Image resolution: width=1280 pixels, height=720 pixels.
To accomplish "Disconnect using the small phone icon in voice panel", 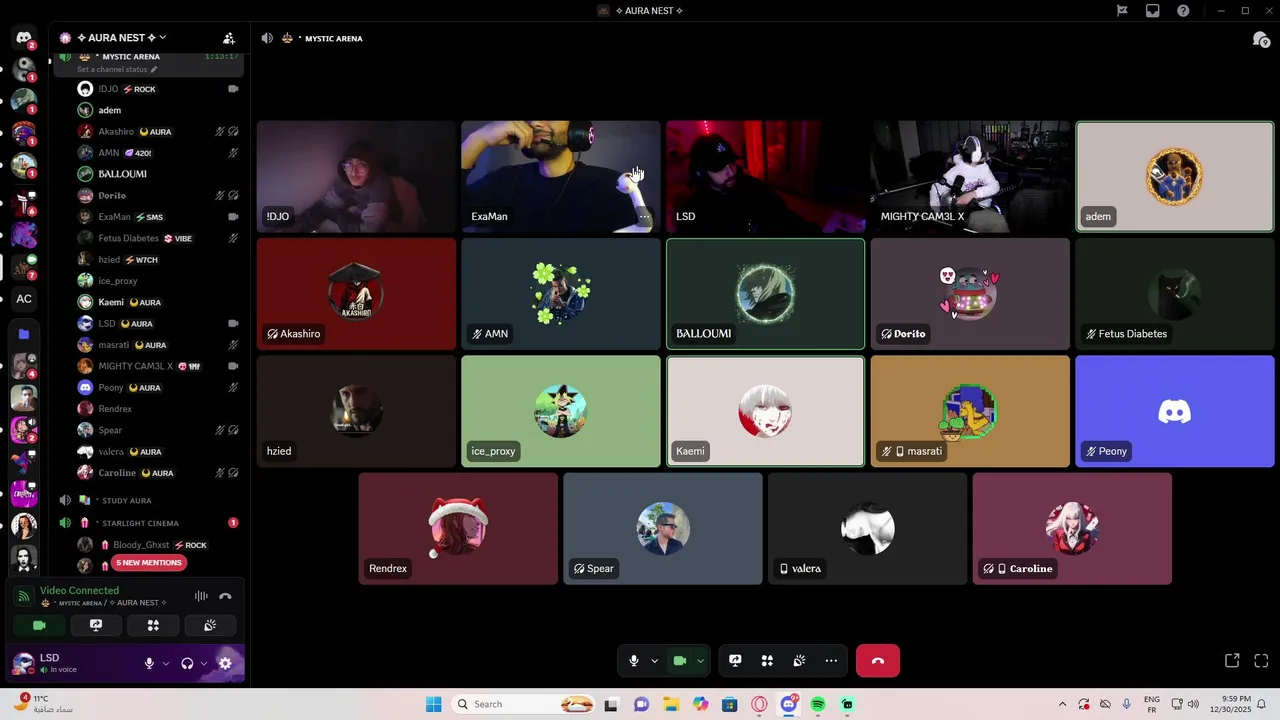I will point(225,596).
